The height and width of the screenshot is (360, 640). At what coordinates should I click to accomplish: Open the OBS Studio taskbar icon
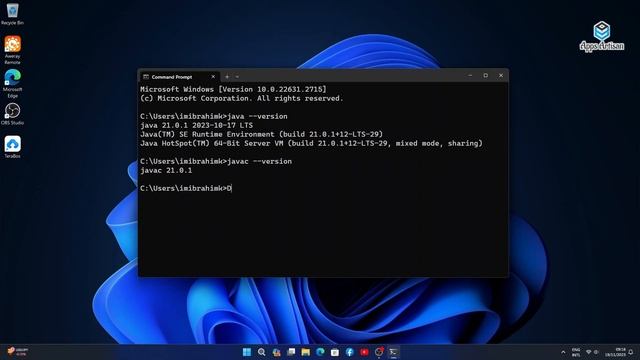coord(379,352)
